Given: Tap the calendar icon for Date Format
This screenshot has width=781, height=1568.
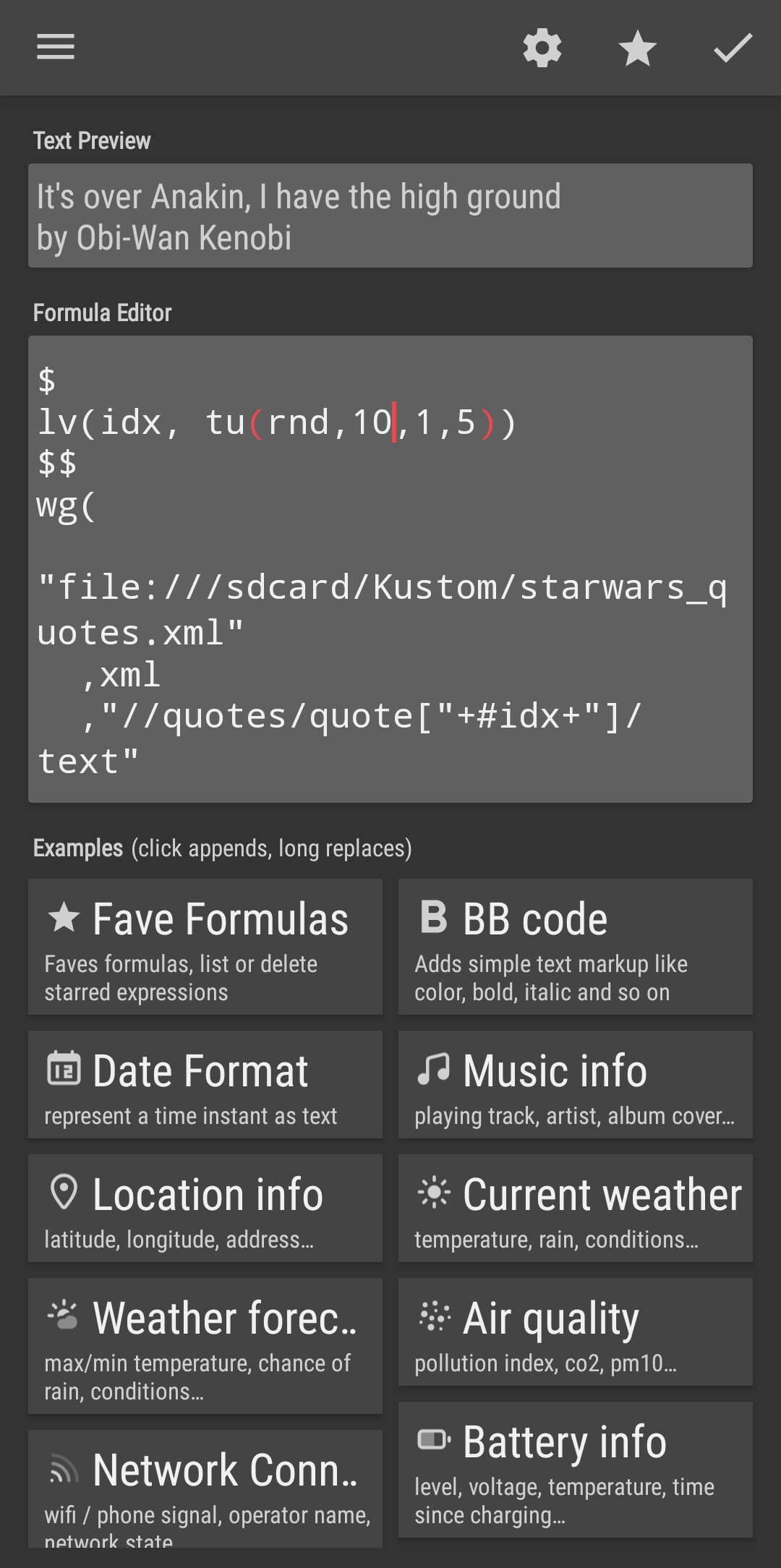Looking at the screenshot, I should [64, 1069].
